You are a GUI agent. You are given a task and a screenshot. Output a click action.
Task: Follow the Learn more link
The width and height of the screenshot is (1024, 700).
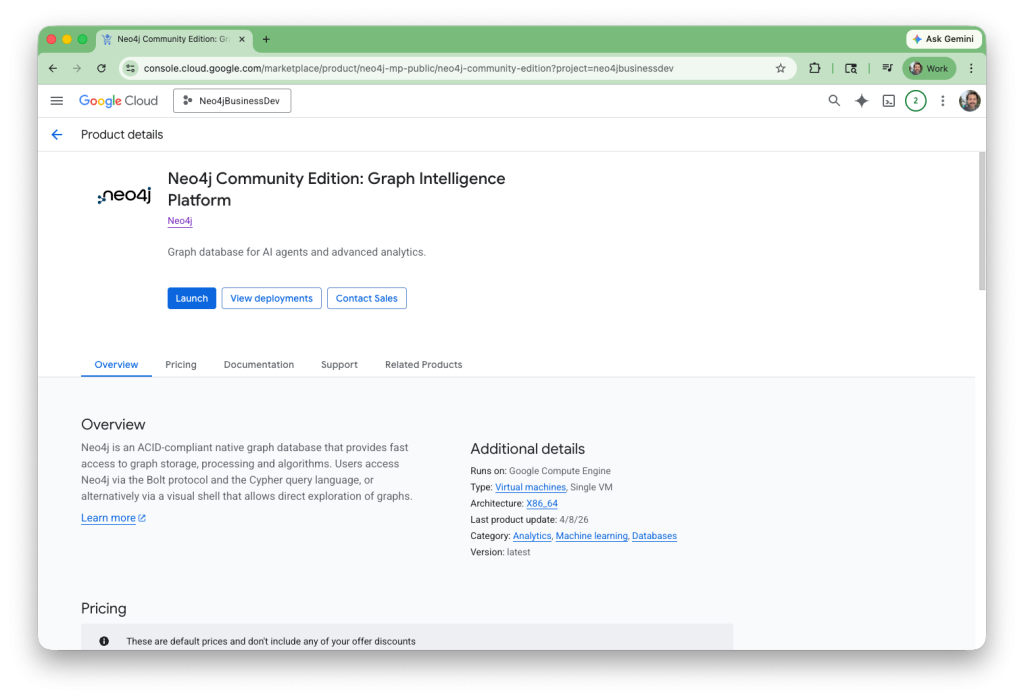[x=108, y=518]
